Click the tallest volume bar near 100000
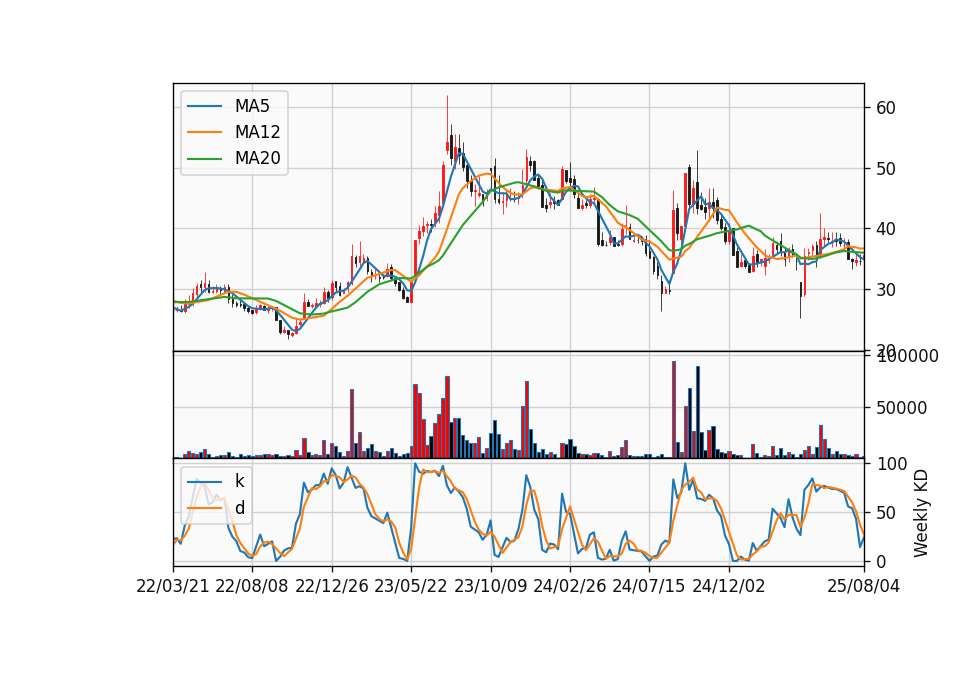This screenshot has width=960, height=690. click(x=674, y=410)
